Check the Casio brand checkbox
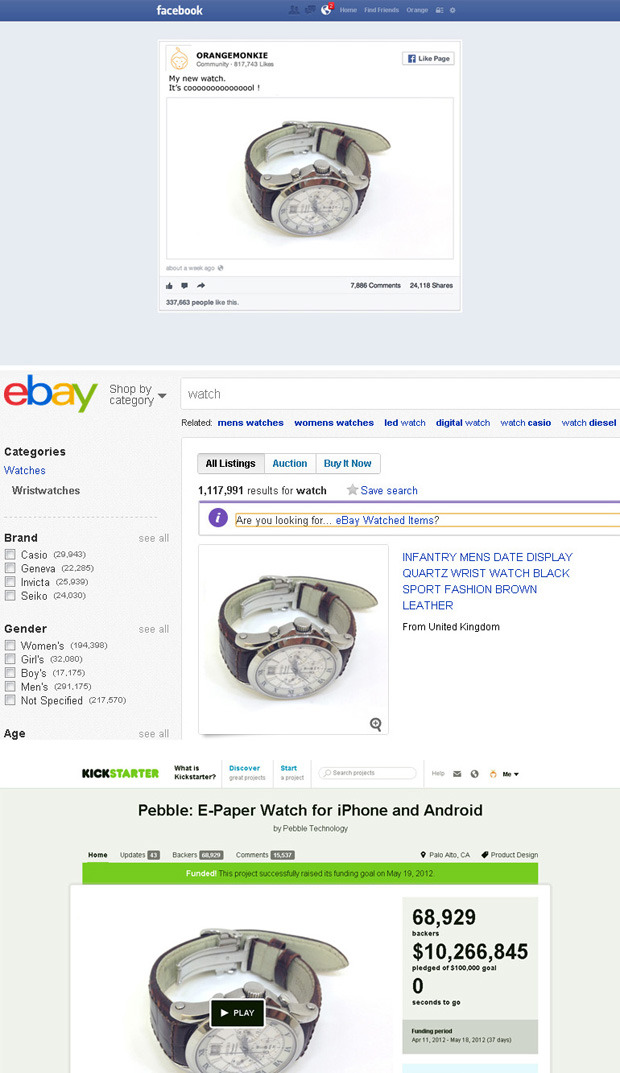Image resolution: width=620 pixels, height=1073 pixels. tap(10, 554)
